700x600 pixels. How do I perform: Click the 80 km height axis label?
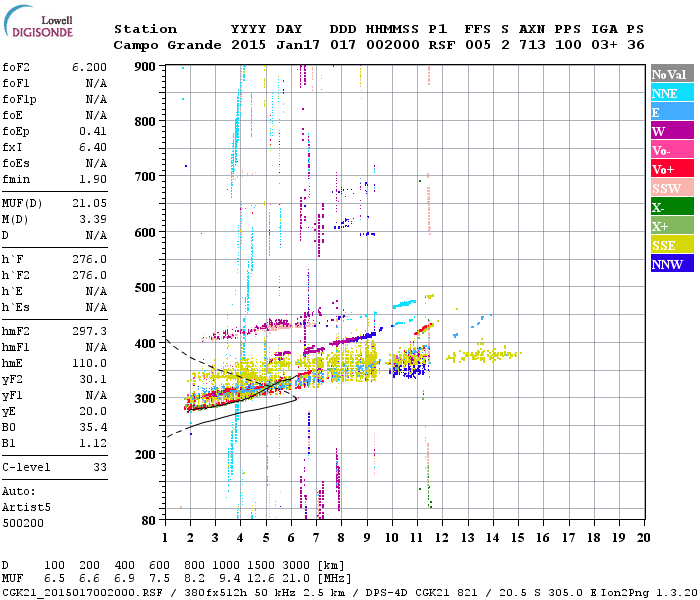tap(149, 520)
